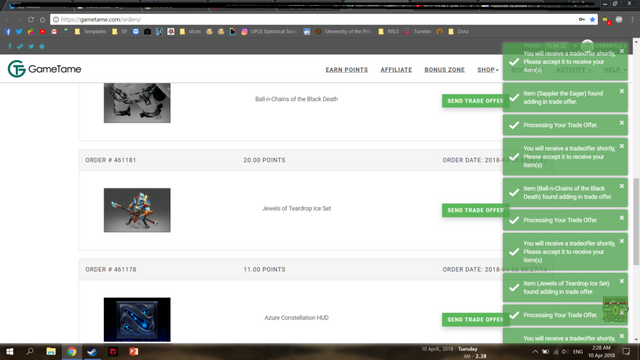
Task: Open the SP bookmarks folder
Action: (x=120, y=31)
